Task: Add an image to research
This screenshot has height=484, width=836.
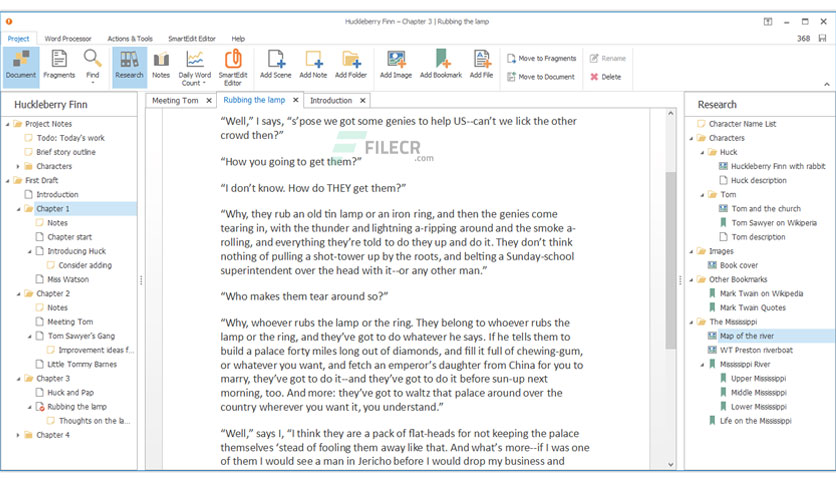Action: click(396, 66)
